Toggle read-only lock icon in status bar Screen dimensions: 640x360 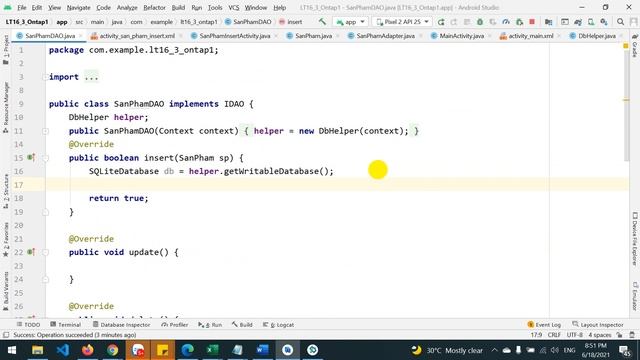click(x=620, y=335)
